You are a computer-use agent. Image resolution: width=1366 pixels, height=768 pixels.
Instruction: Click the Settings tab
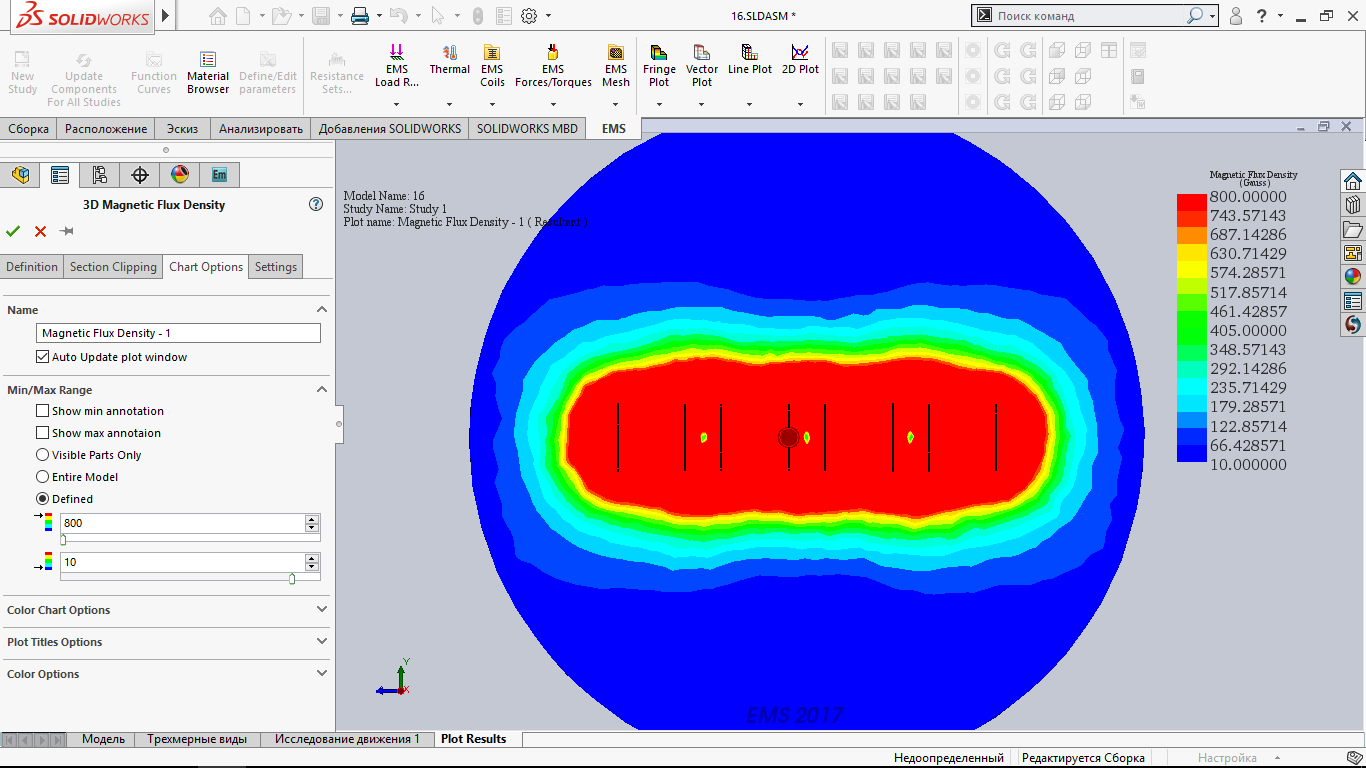point(275,267)
